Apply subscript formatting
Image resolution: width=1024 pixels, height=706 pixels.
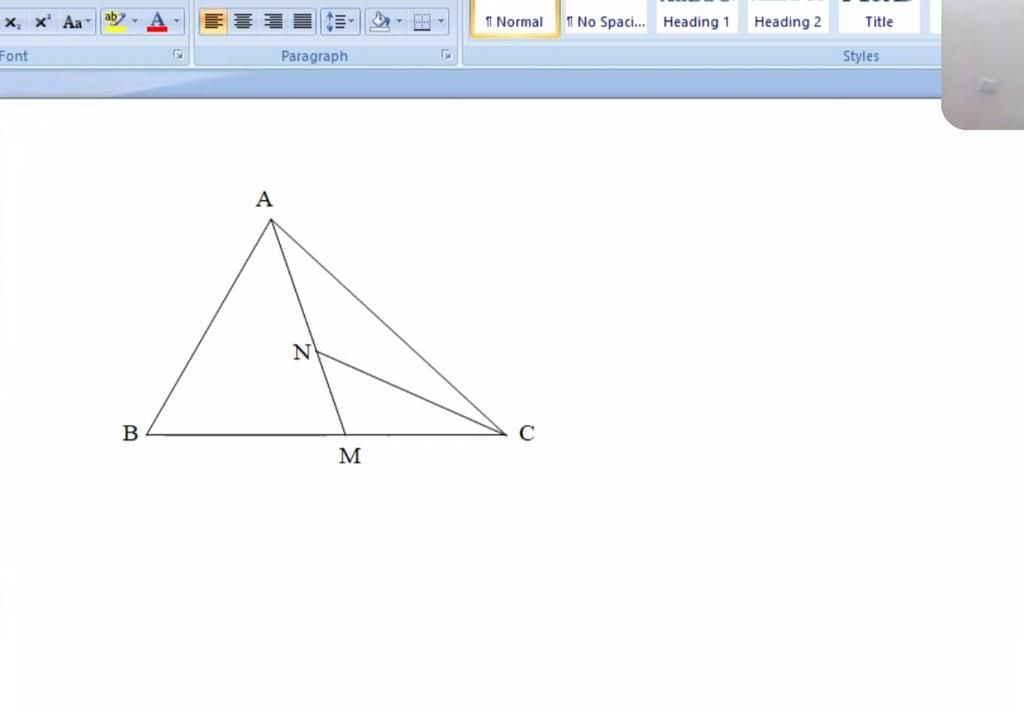coord(12,22)
